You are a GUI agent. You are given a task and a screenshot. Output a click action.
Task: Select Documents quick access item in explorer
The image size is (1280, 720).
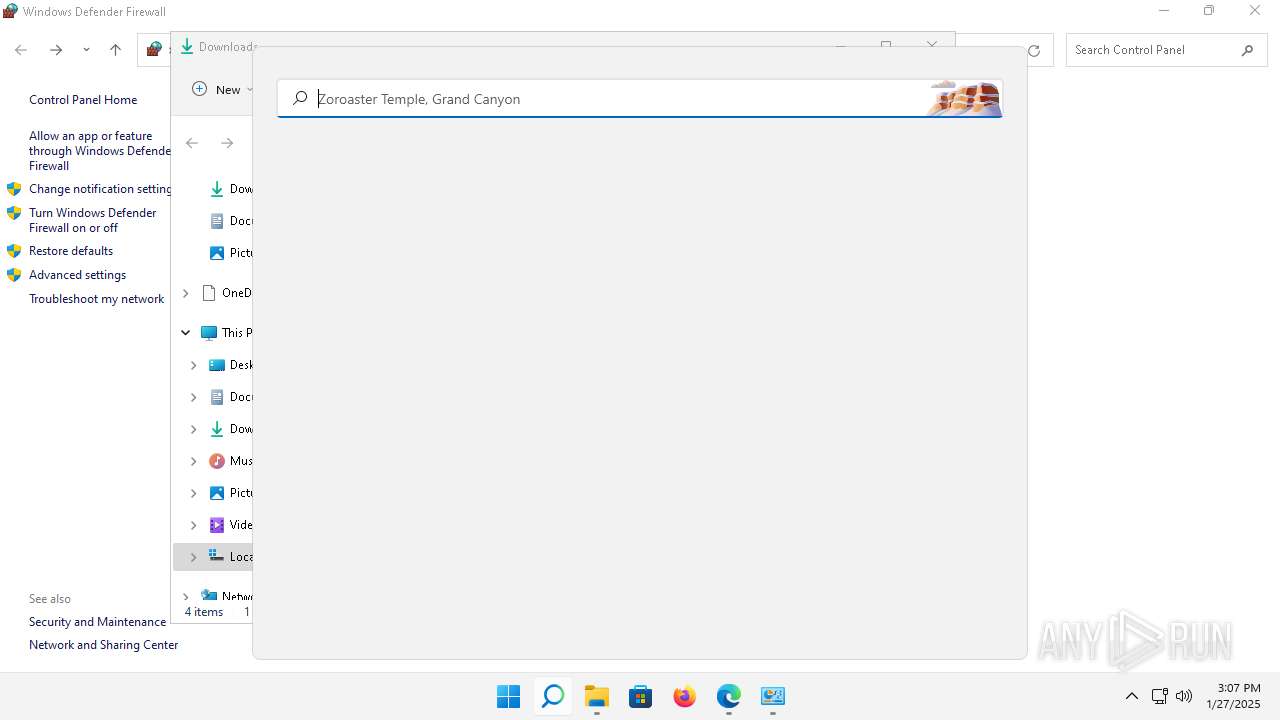coord(230,221)
